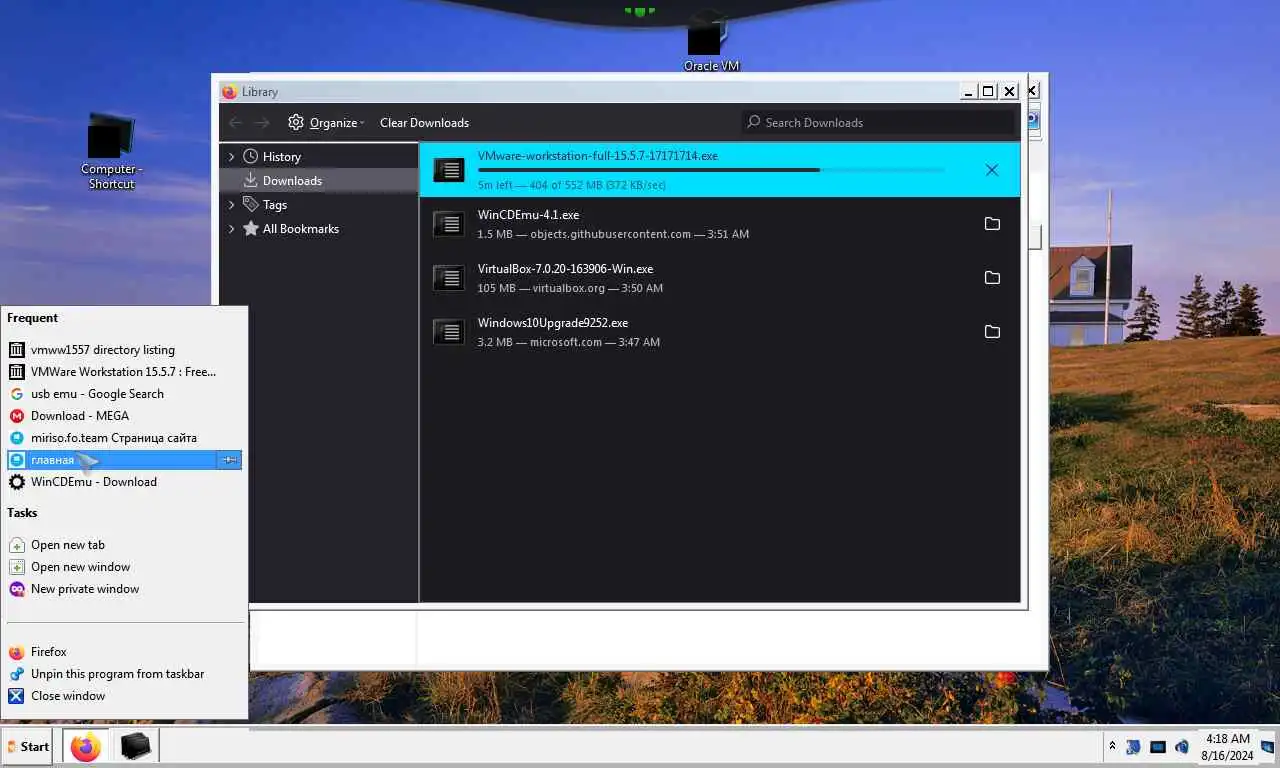Expand the Tags tree node arrow

coord(232,205)
